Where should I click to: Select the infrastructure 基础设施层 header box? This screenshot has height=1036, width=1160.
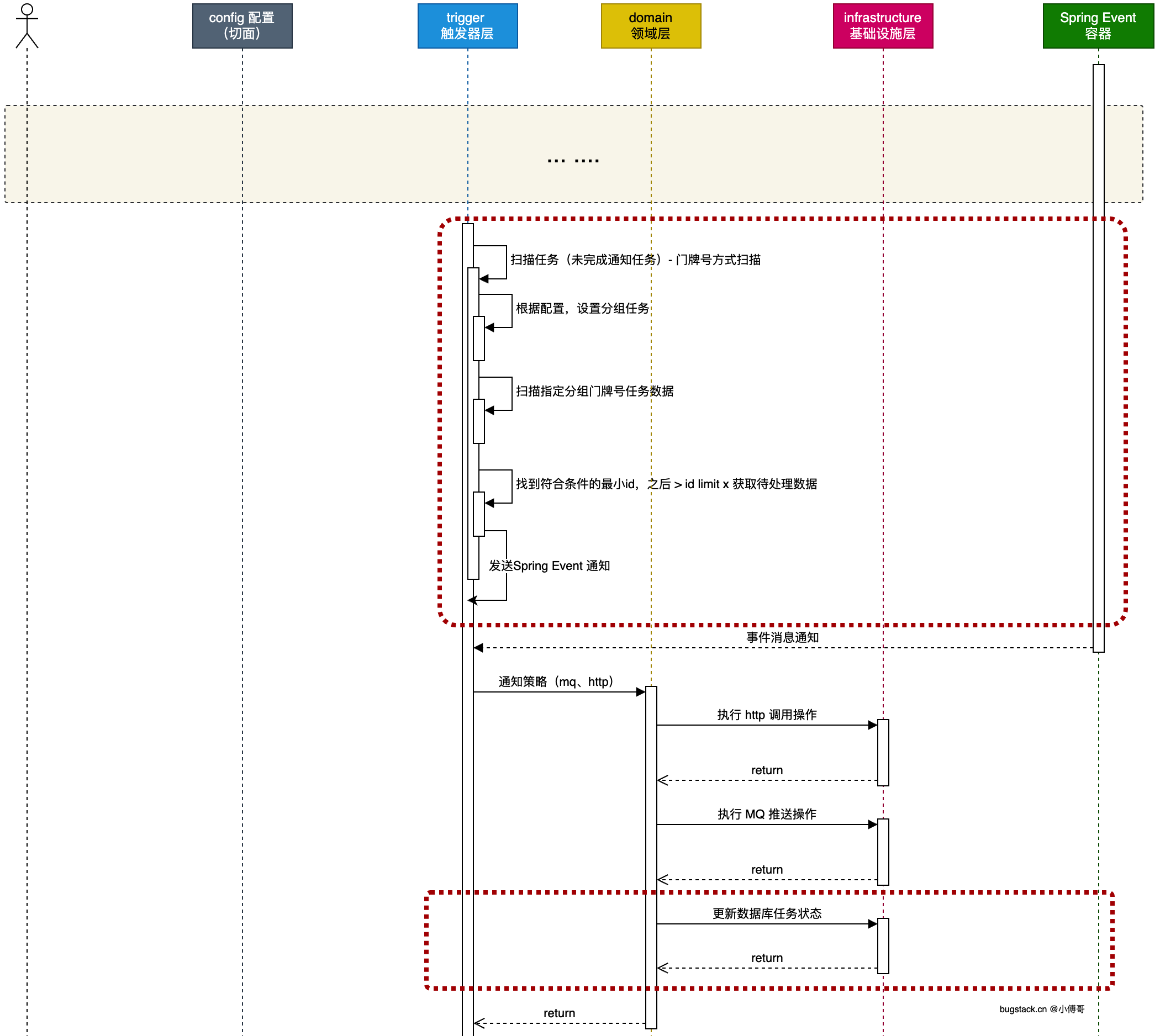882,25
